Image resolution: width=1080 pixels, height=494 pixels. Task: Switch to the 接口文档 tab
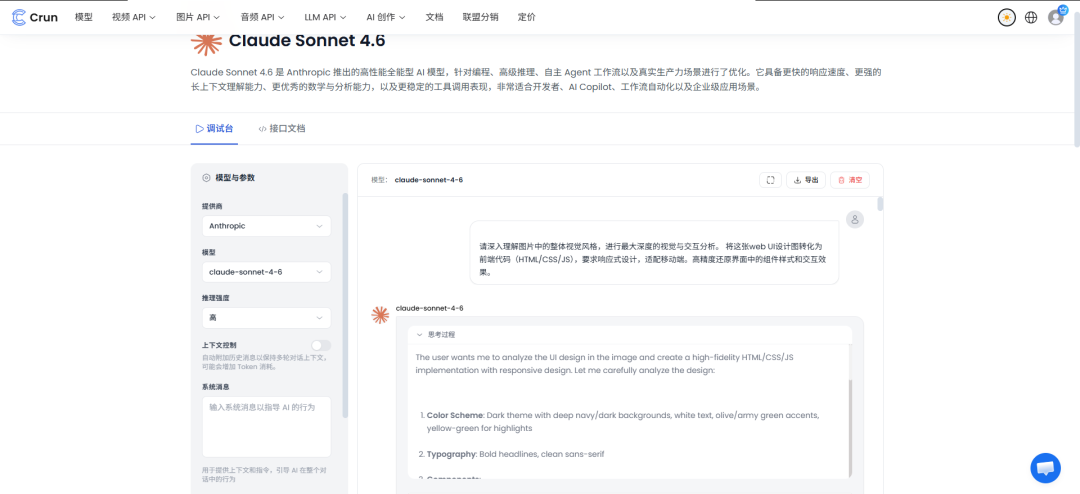[x=282, y=129]
